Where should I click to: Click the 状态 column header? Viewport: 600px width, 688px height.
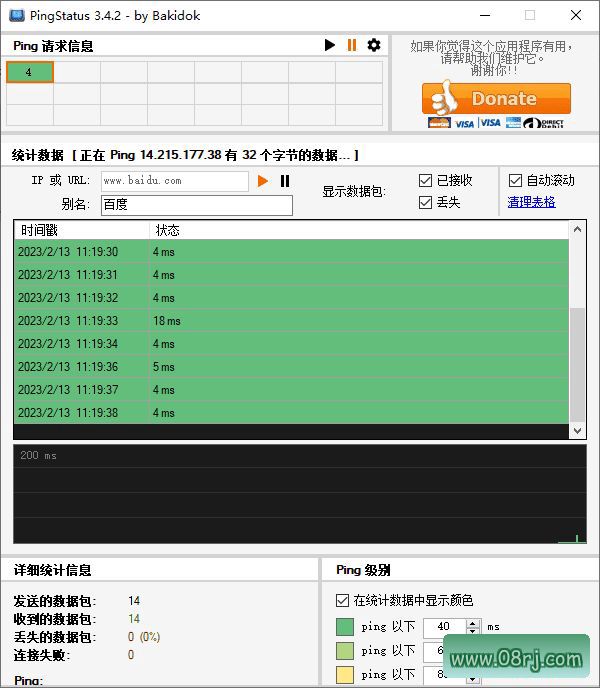pyautogui.click(x=359, y=230)
